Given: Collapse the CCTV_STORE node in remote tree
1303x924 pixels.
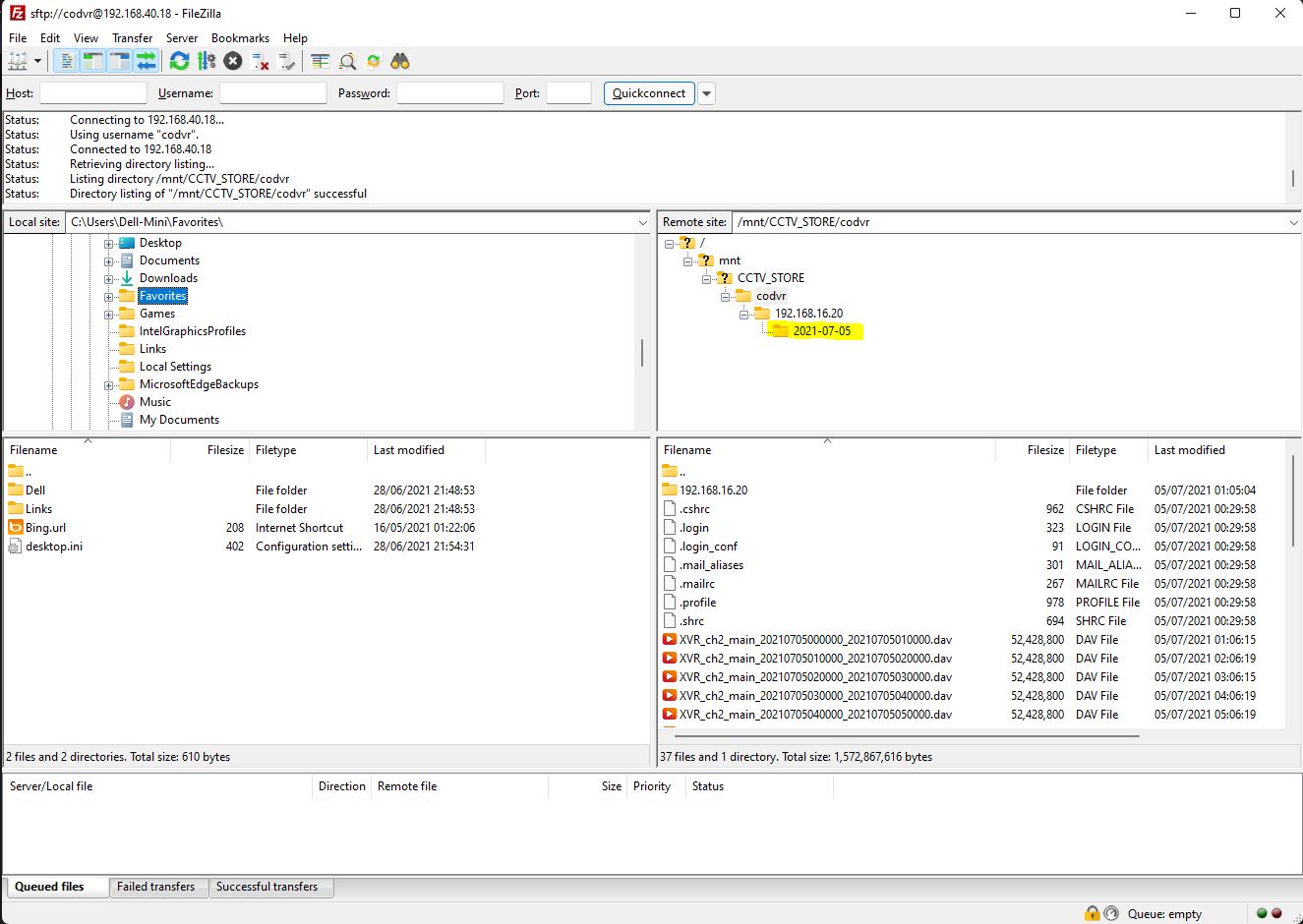Looking at the screenshot, I should (707, 278).
